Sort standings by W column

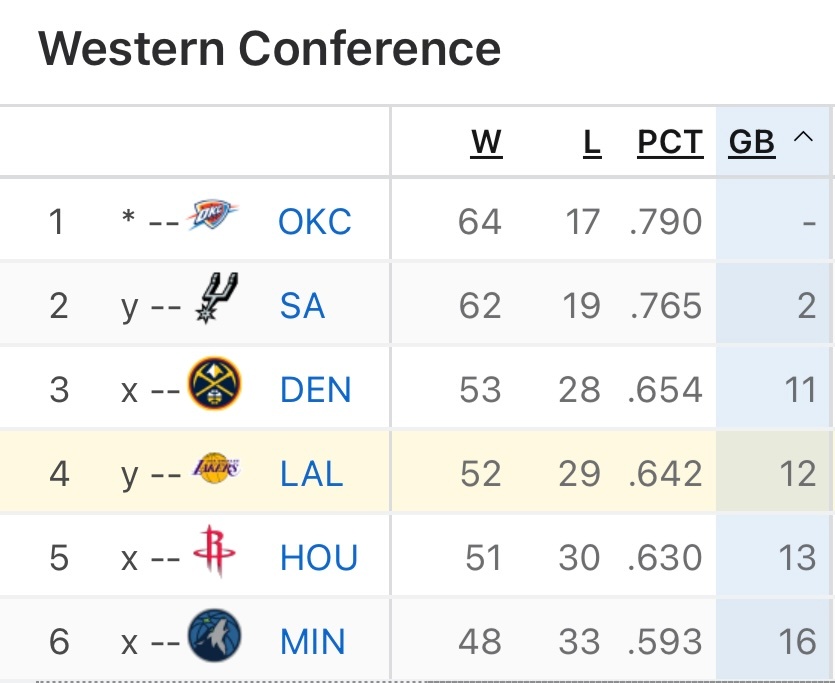[x=486, y=143]
